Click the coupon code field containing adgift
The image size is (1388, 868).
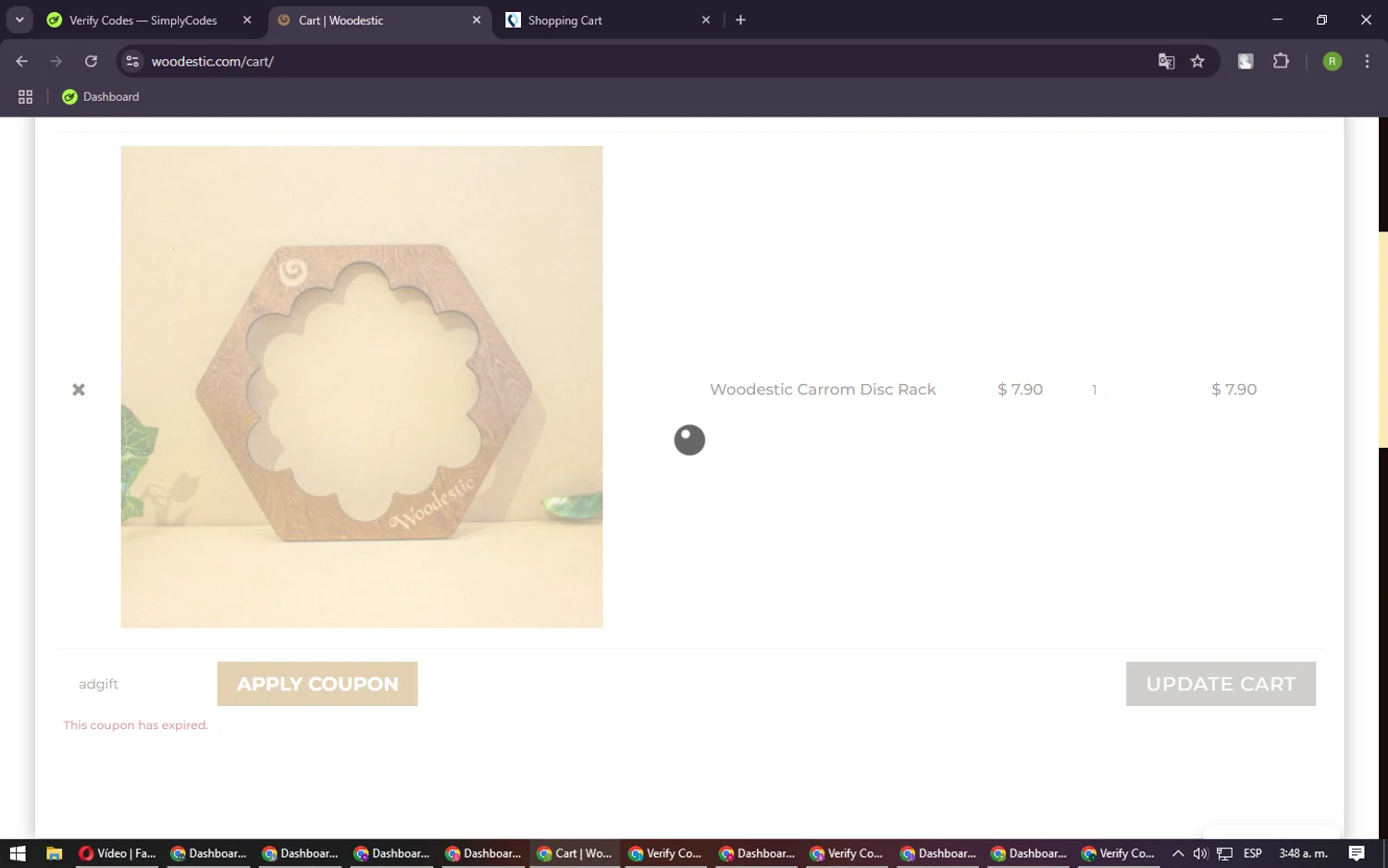point(137,684)
